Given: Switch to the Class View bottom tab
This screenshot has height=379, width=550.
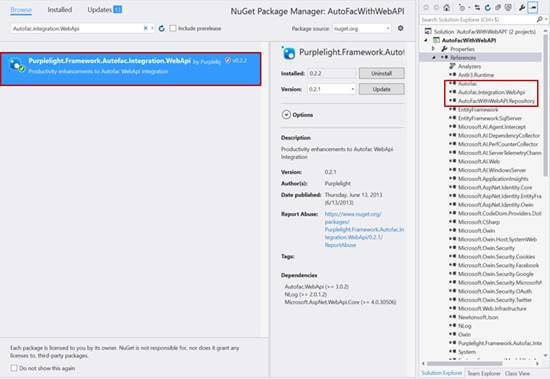Looking at the screenshot, I should [x=517, y=373].
